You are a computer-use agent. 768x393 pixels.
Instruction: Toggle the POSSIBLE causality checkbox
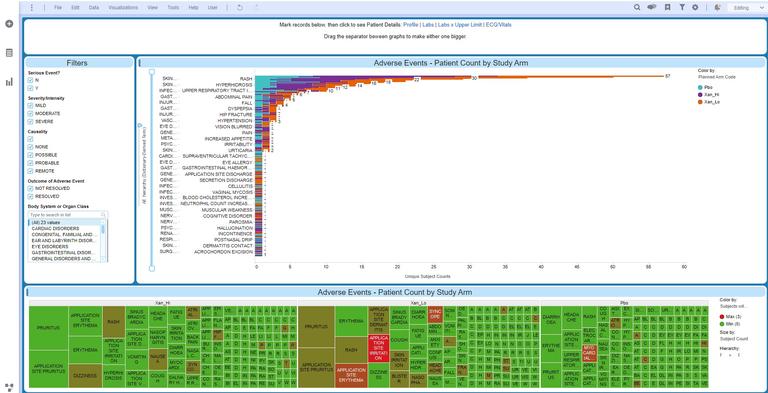pyautogui.click(x=30, y=155)
